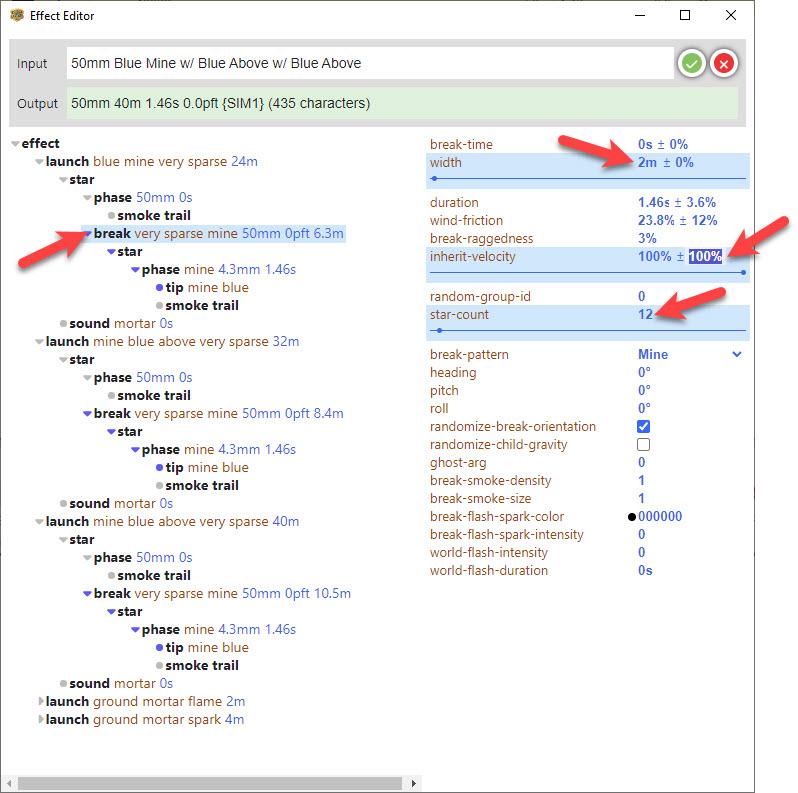Expand the launch ground mortar spark 4m node
798x793 pixels.
[x=41, y=720]
